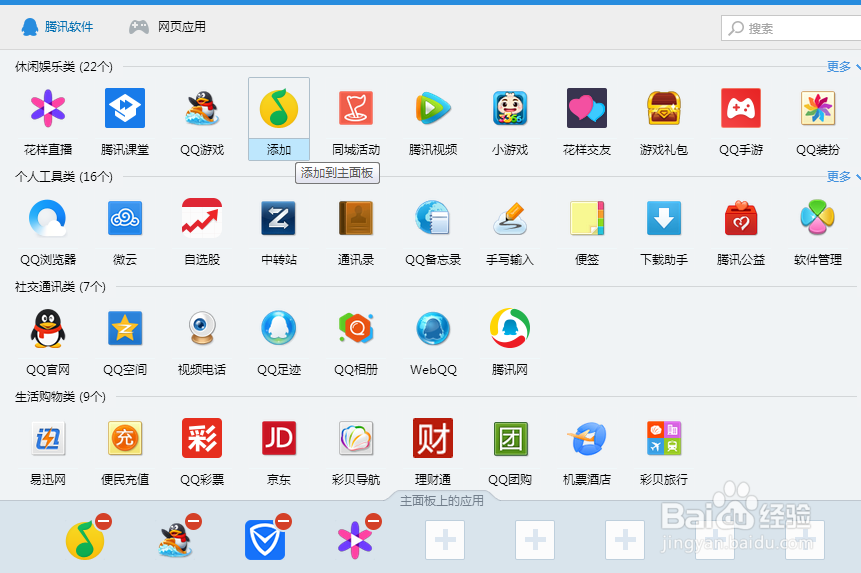Open the 腾讯网 app icon
The width and height of the screenshot is (861, 573).
510,328
